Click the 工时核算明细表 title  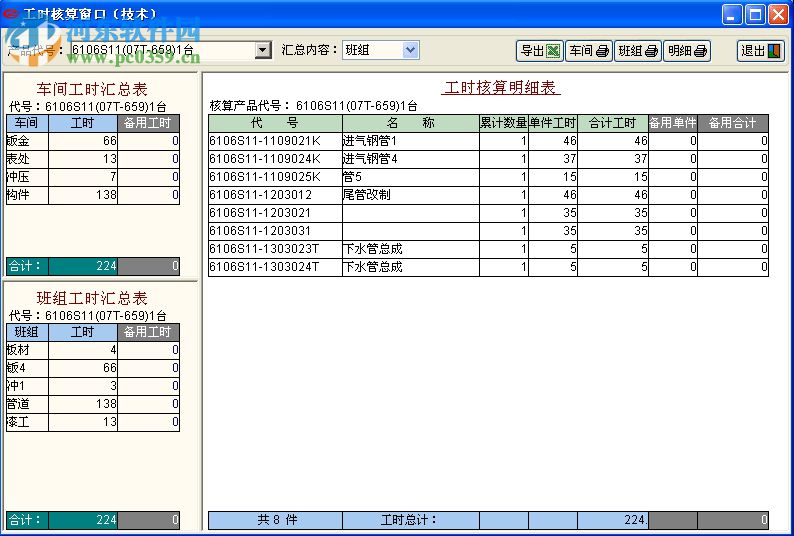(x=501, y=88)
